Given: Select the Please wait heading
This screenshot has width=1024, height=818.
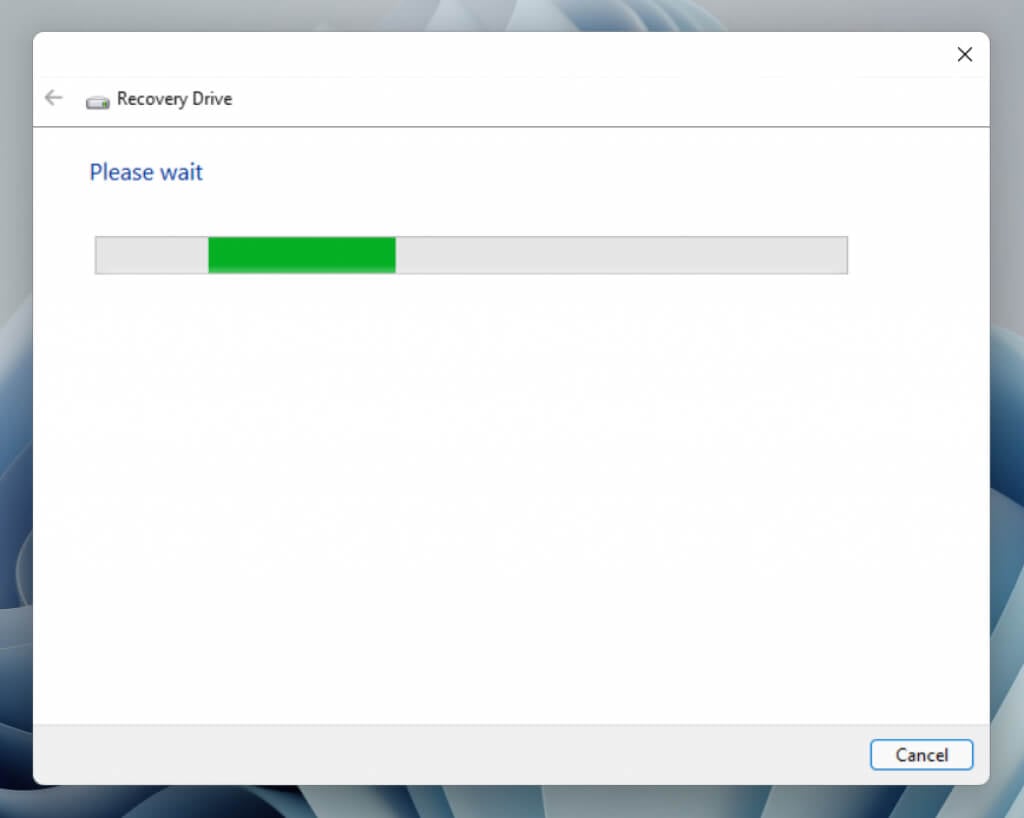Looking at the screenshot, I should (146, 172).
